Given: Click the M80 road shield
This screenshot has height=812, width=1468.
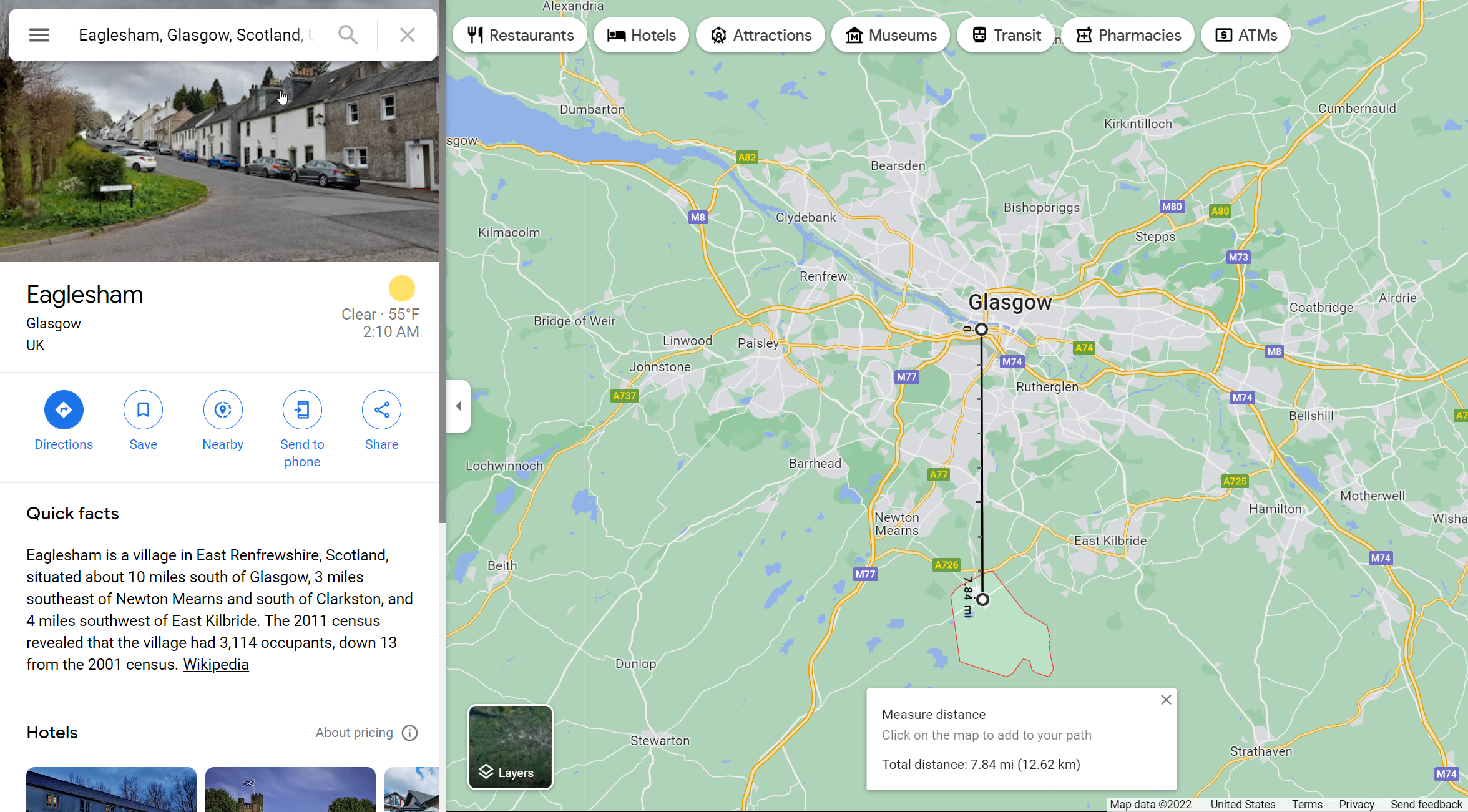Looking at the screenshot, I should point(1172,207).
